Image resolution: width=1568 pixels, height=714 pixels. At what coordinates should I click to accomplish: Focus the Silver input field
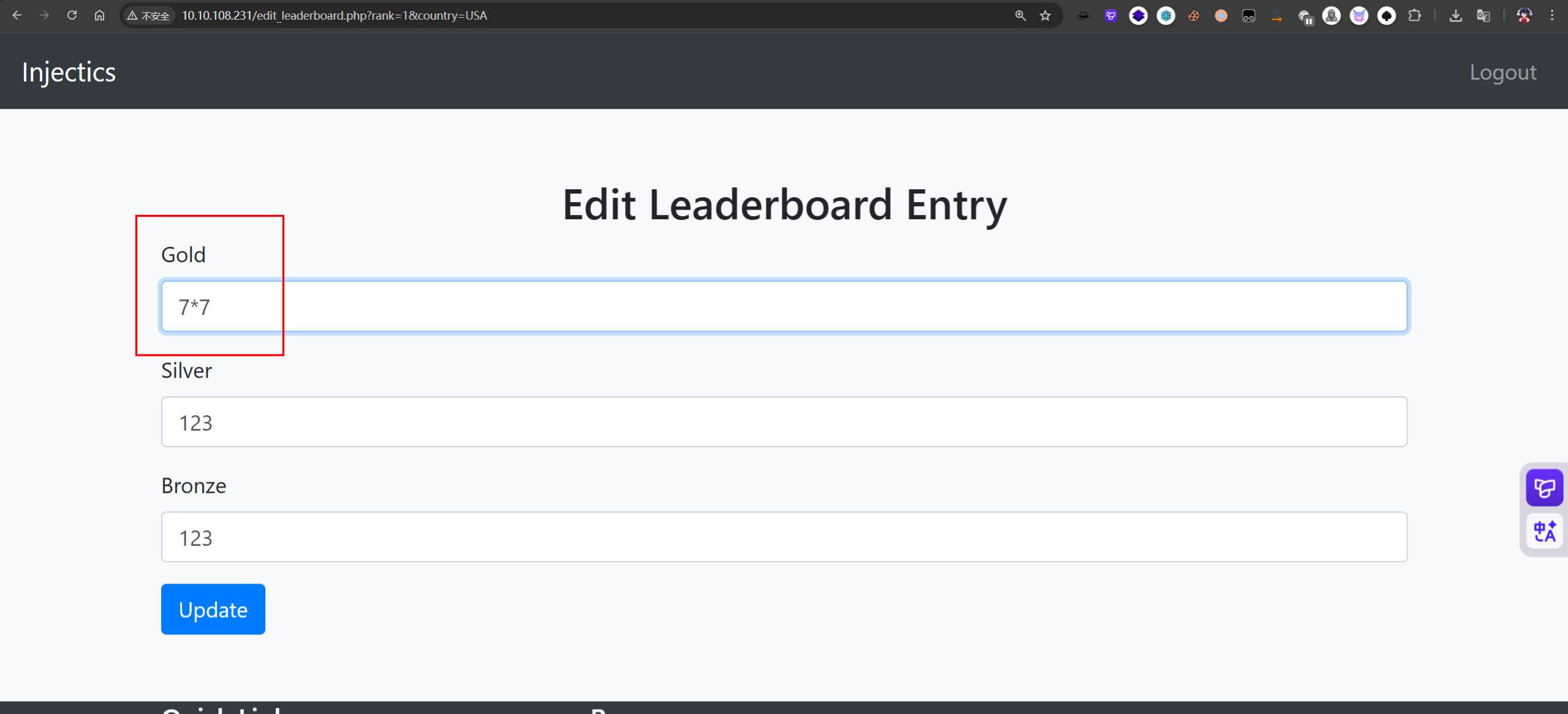click(784, 422)
